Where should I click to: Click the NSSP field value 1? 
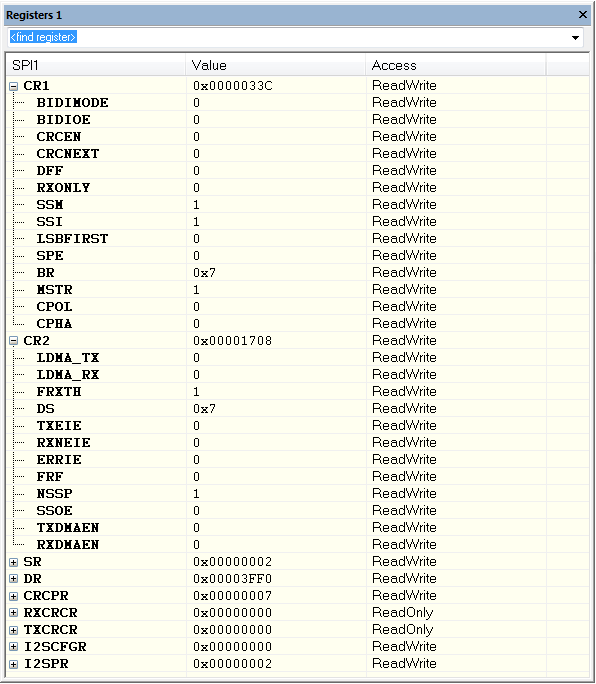(196, 494)
